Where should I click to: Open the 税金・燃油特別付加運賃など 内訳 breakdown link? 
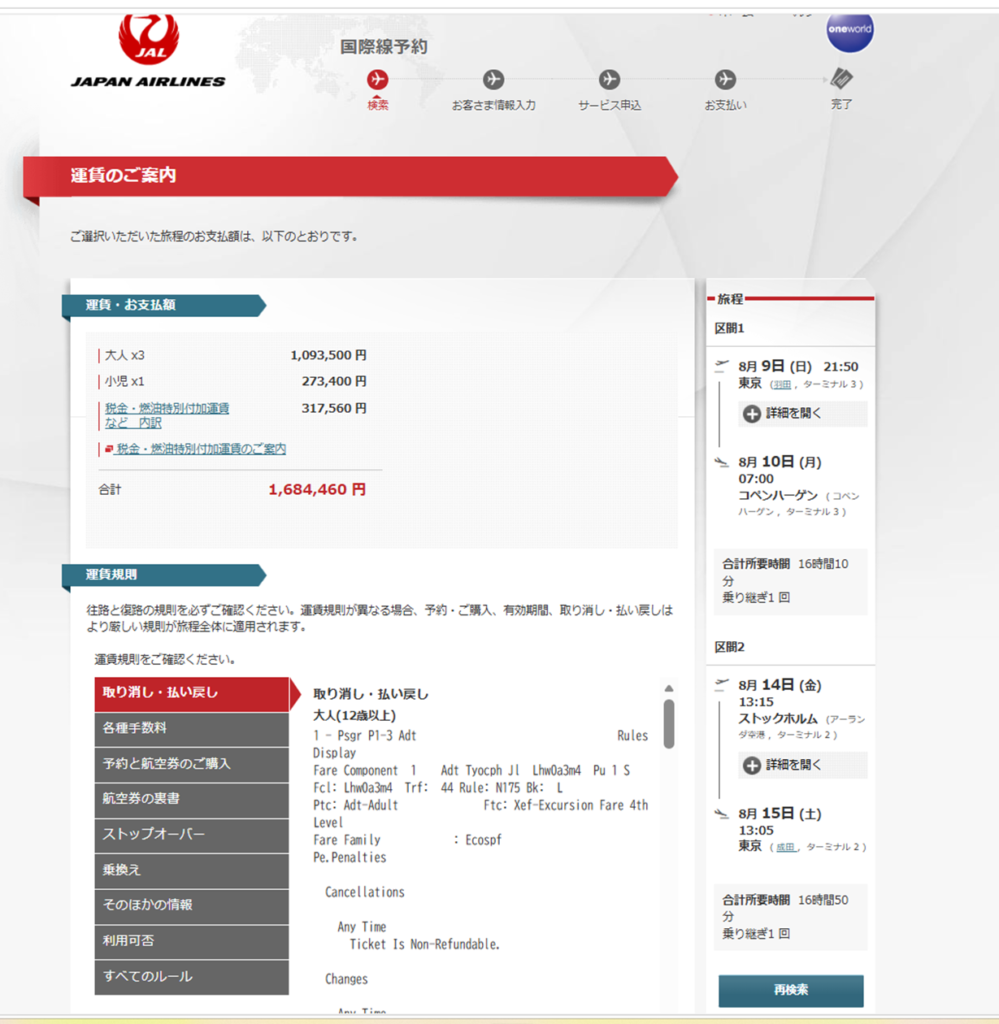click(167, 415)
